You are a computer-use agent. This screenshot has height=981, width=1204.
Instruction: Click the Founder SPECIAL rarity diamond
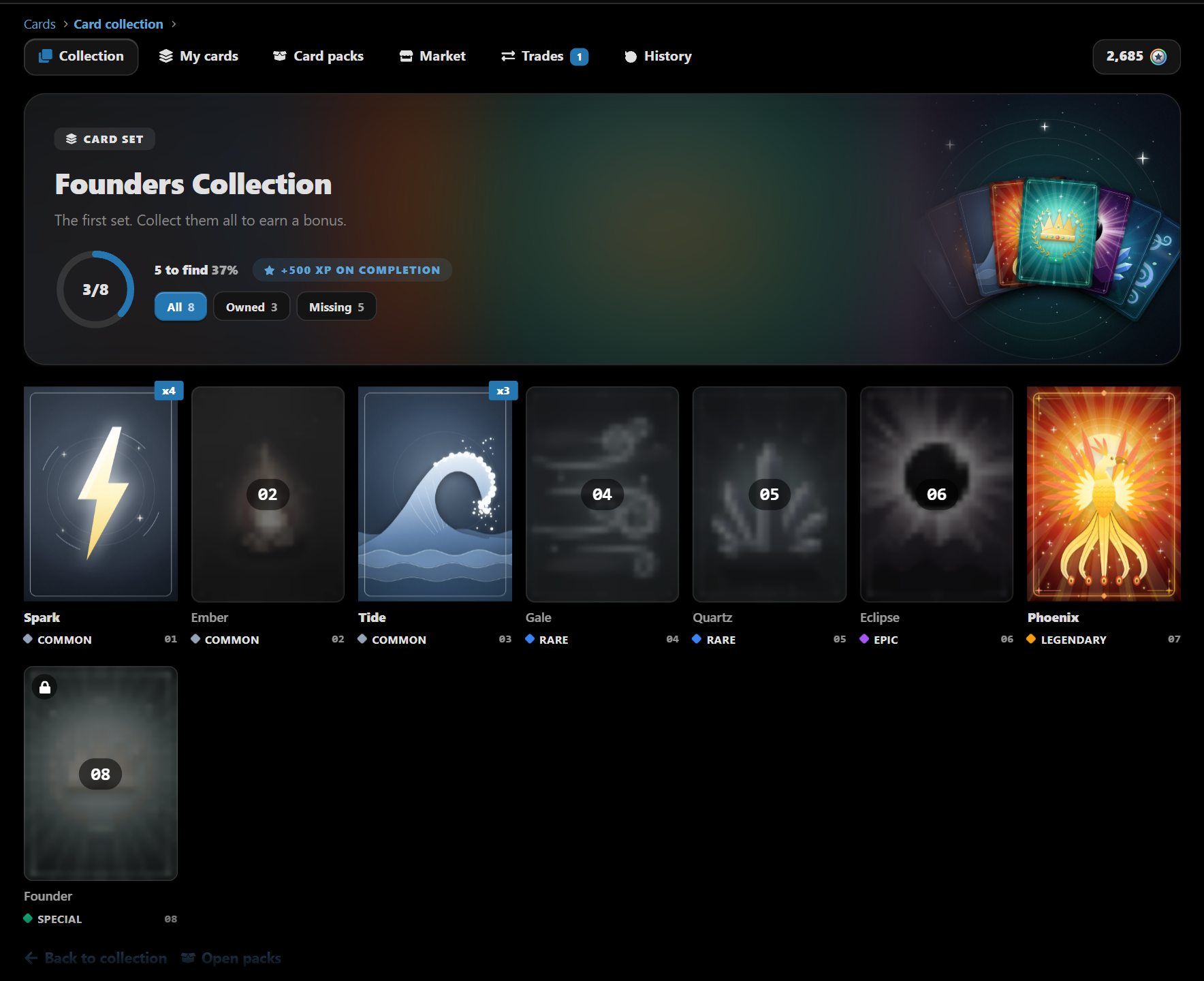pos(28,918)
